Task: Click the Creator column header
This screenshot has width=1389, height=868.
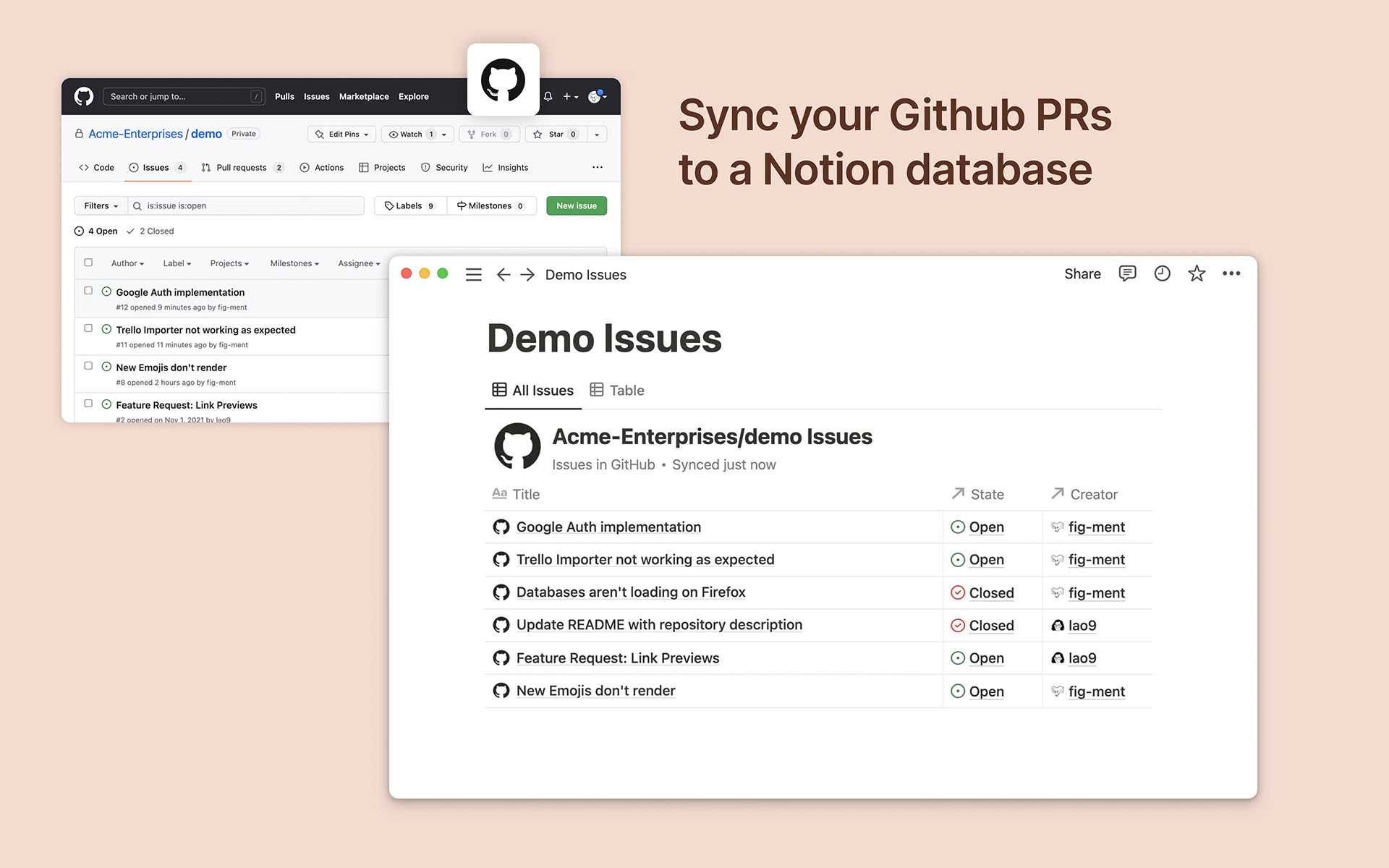Action: 1084,494
